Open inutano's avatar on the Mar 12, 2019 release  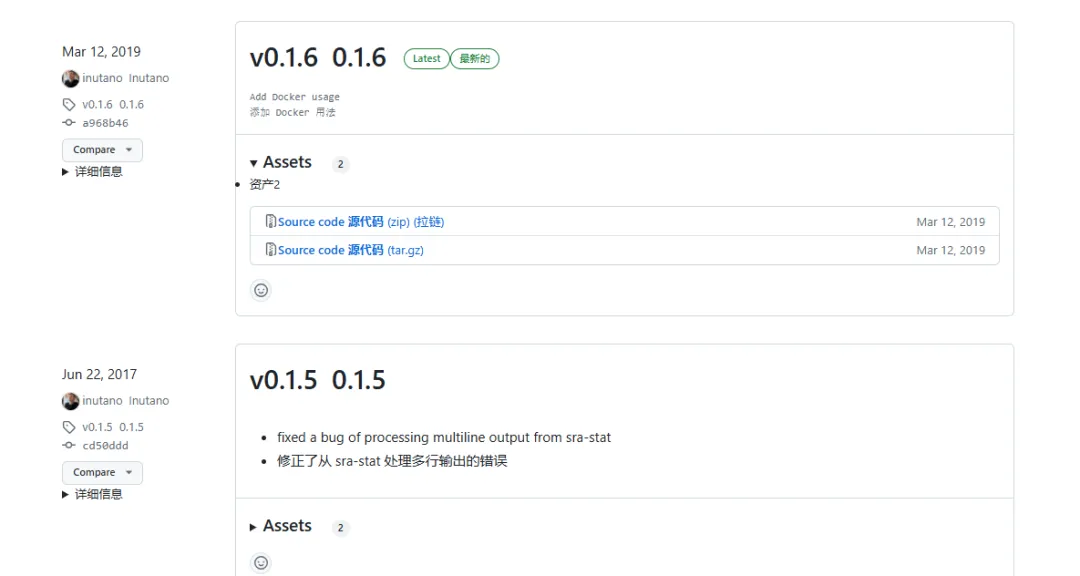coord(70,79)
